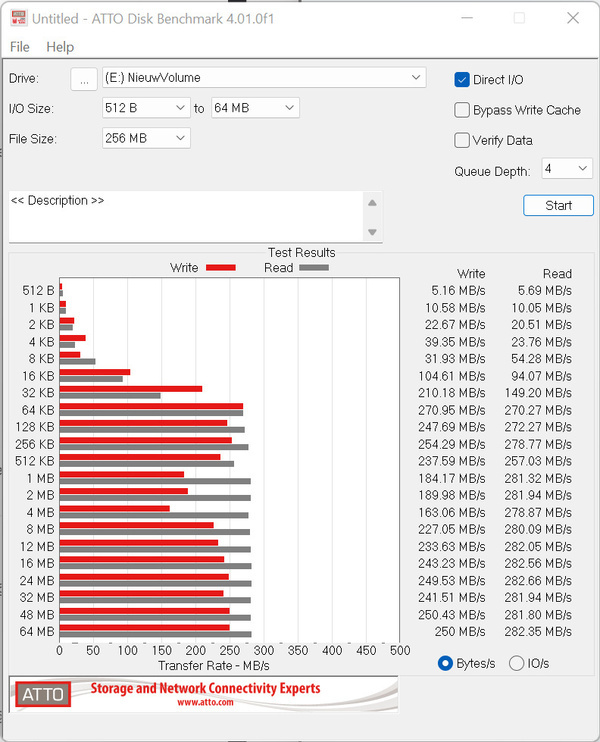Click the '149.20 MB/s' read value
600x742 pixels.
(538, 393)
